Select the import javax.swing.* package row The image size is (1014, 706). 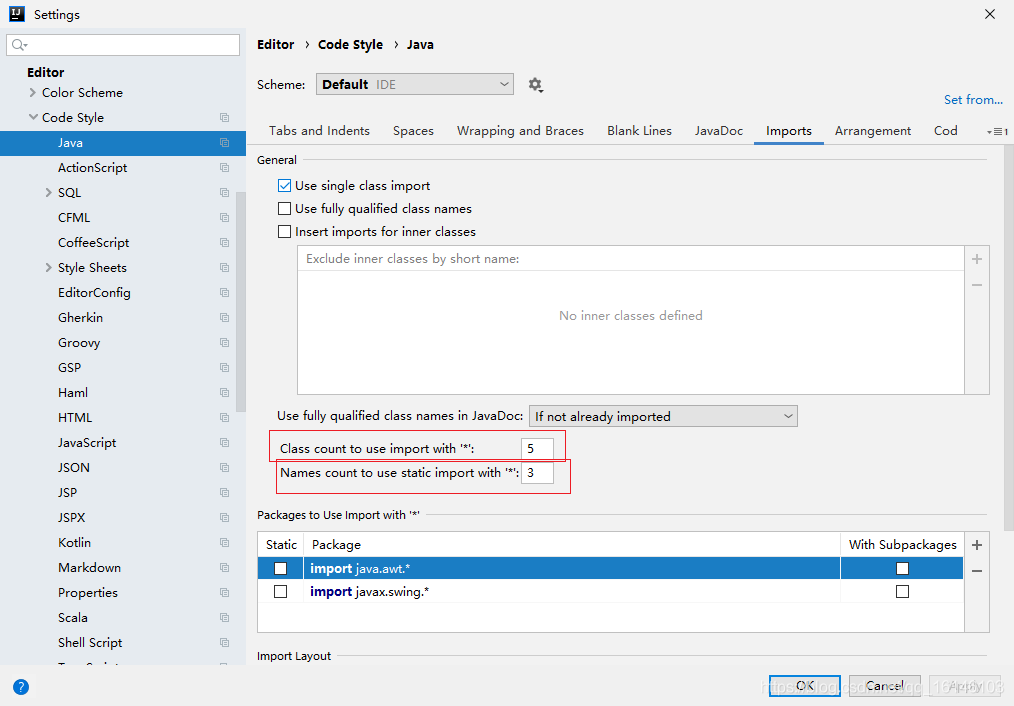610,592
